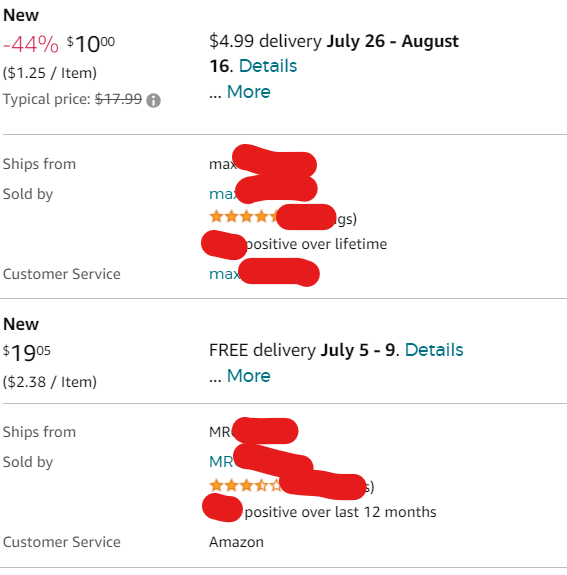Click the -44% discount label
Image resolution: width=567 pixels, height=575 pixels.
point(31,44)
